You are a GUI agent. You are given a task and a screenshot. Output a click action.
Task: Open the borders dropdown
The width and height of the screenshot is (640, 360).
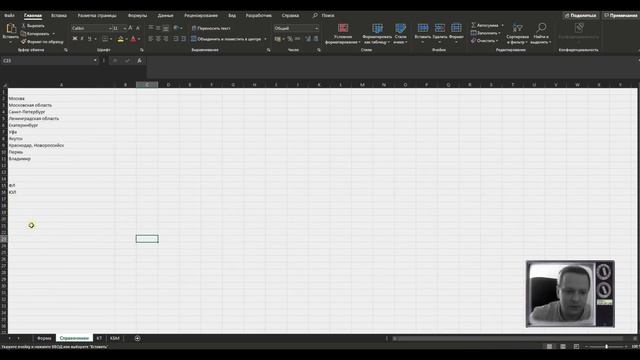[x=111, y=39]
